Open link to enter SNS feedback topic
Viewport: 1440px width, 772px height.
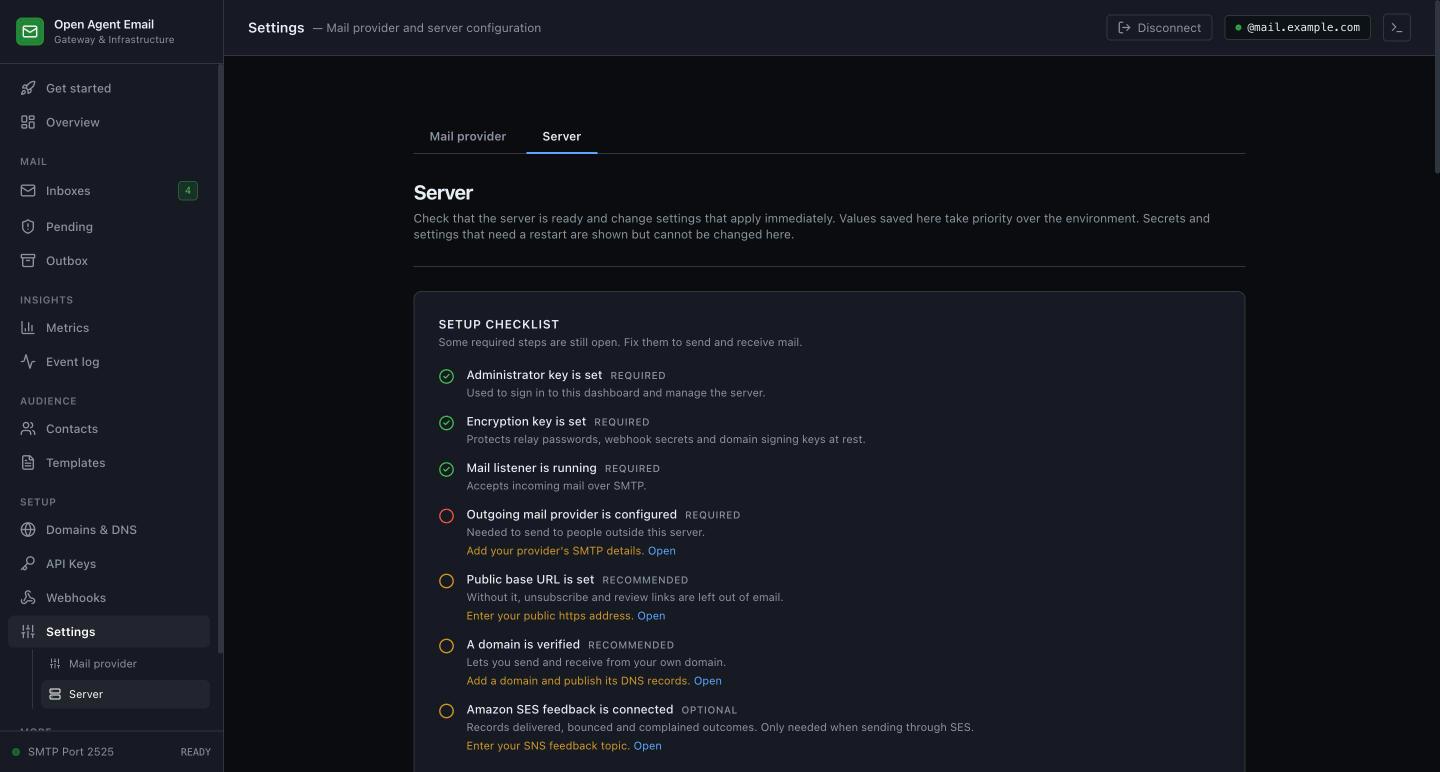tap(647, 746)
